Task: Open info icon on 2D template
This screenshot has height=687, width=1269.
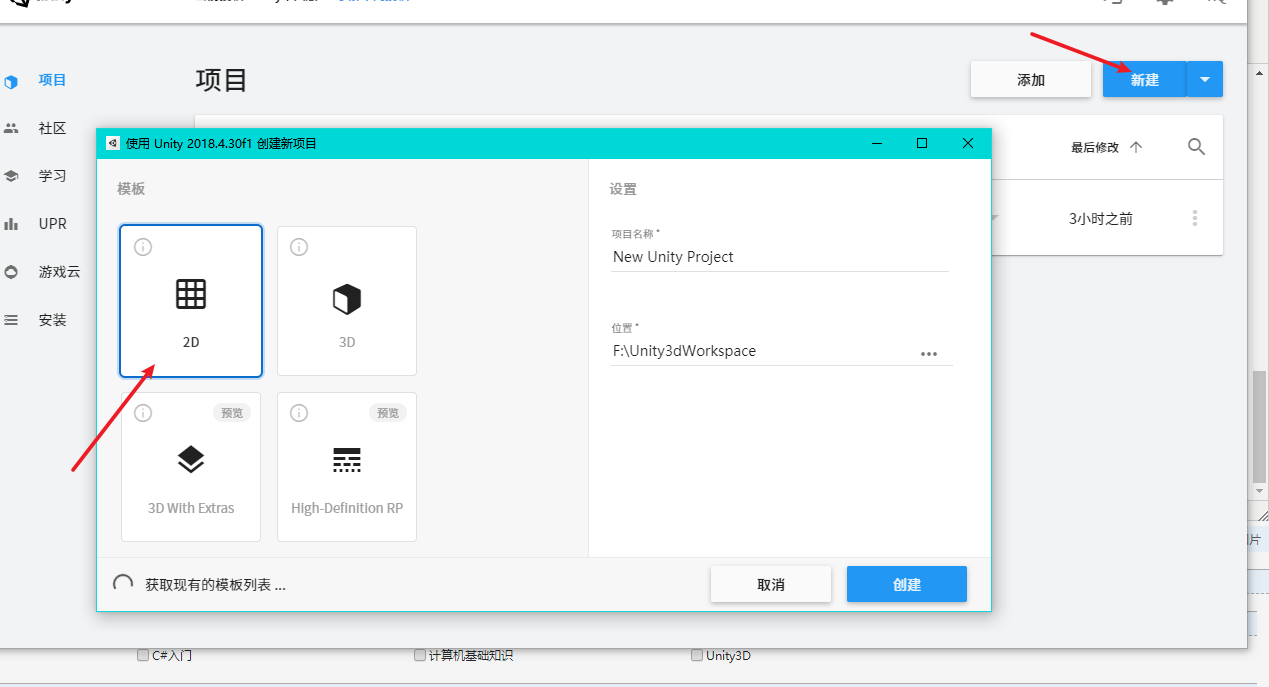Action: [x=143, y=247]
